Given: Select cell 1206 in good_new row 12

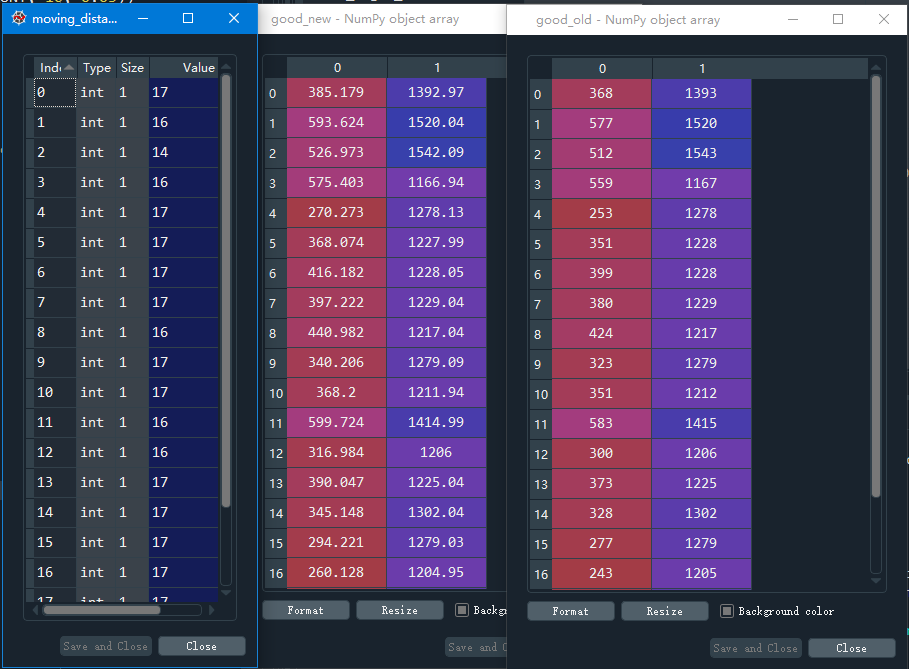Looking at the screenshot, I should click(x=436, y=452).
